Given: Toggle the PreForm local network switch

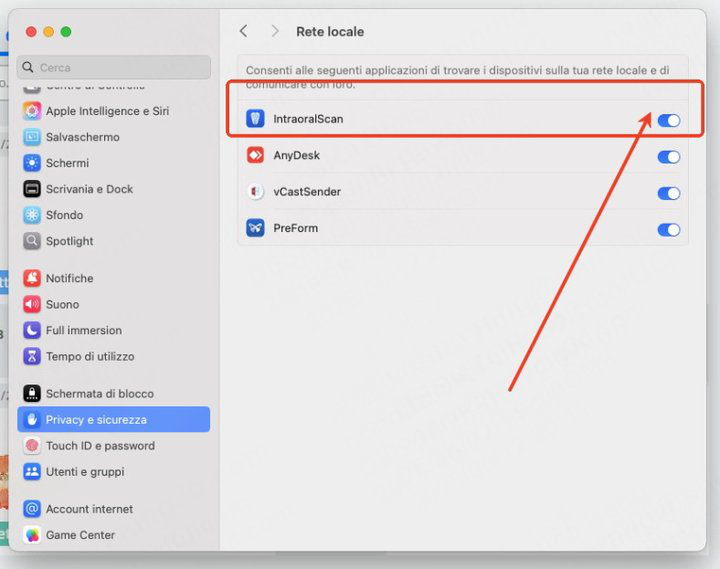Looking at the screenshot, I should coord(669,230).
